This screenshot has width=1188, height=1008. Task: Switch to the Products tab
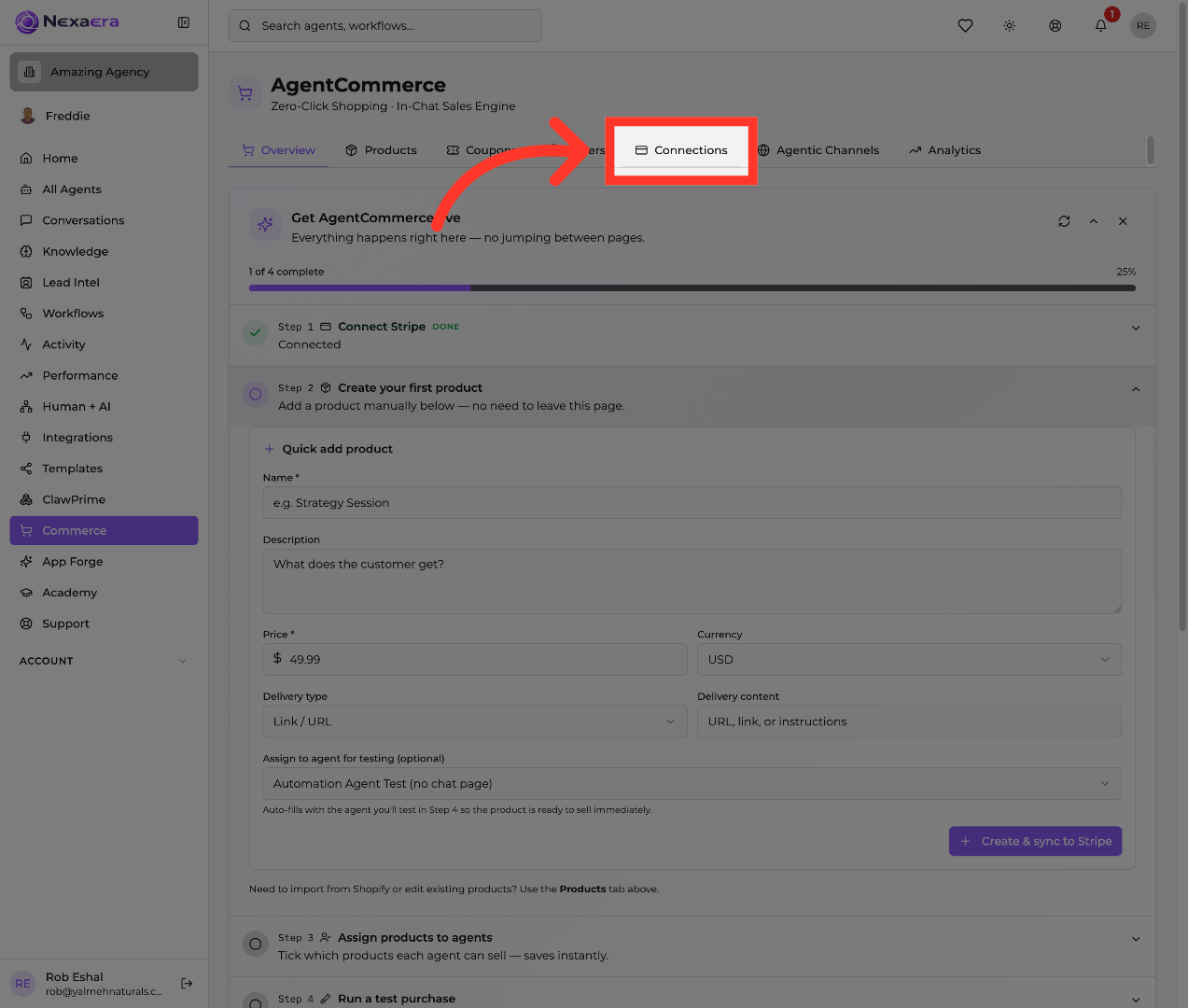pyautogui.click(x=381, y=150)
